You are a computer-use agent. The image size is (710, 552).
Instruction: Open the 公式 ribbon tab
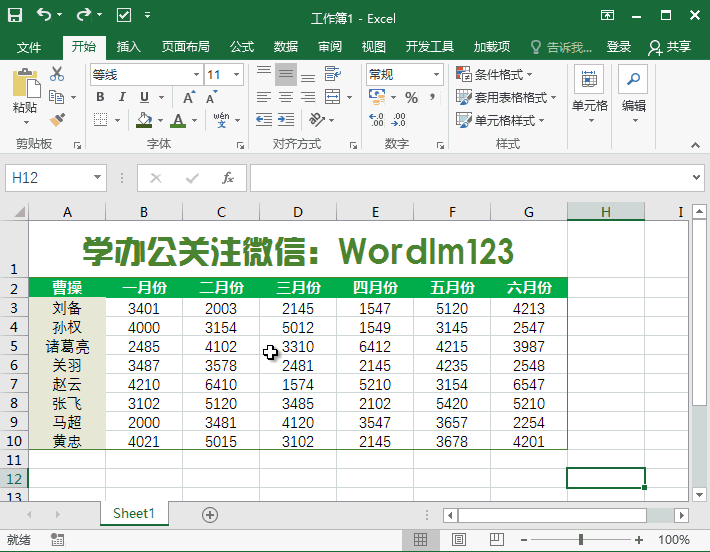242,47
